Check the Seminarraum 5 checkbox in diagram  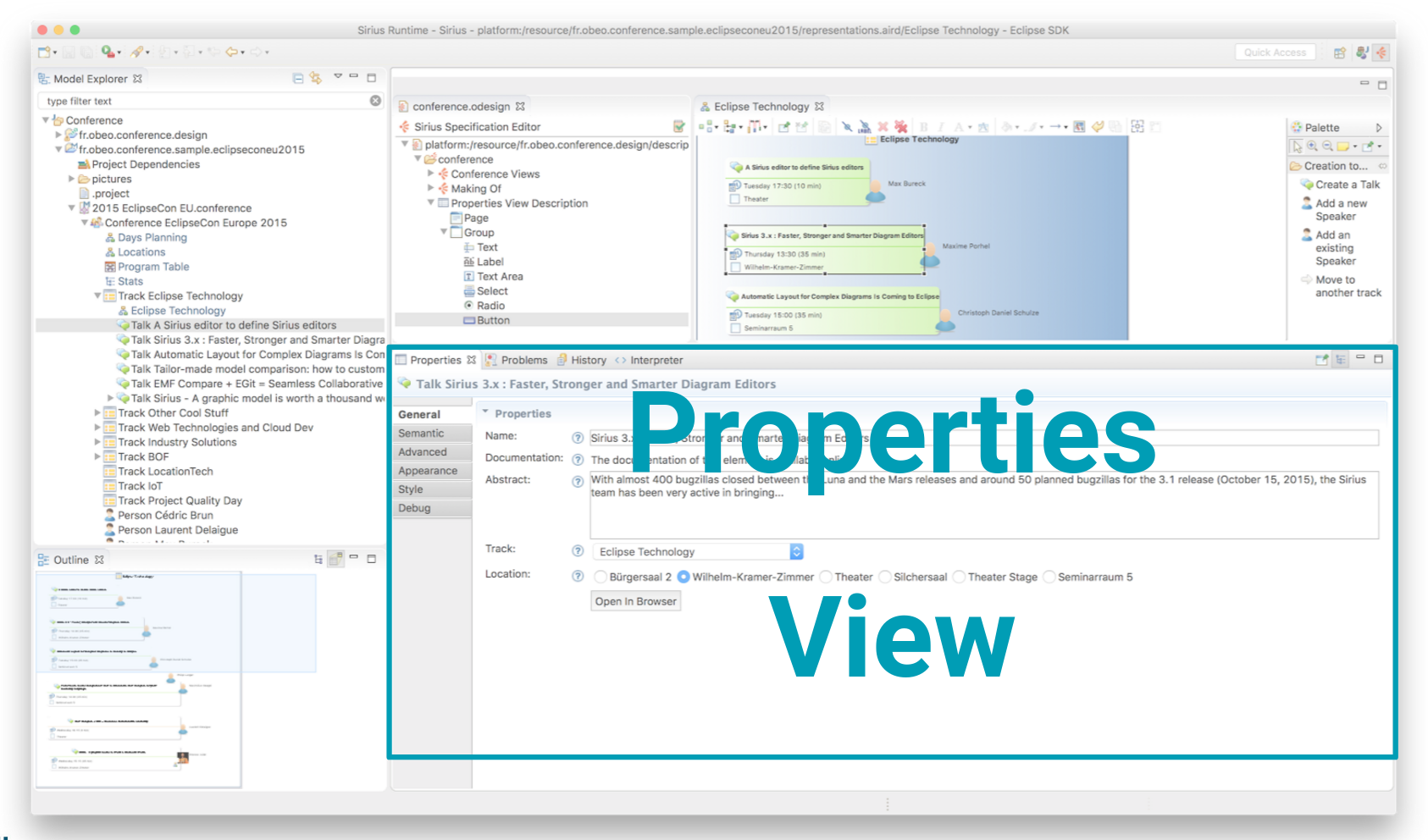coord(735,328)
